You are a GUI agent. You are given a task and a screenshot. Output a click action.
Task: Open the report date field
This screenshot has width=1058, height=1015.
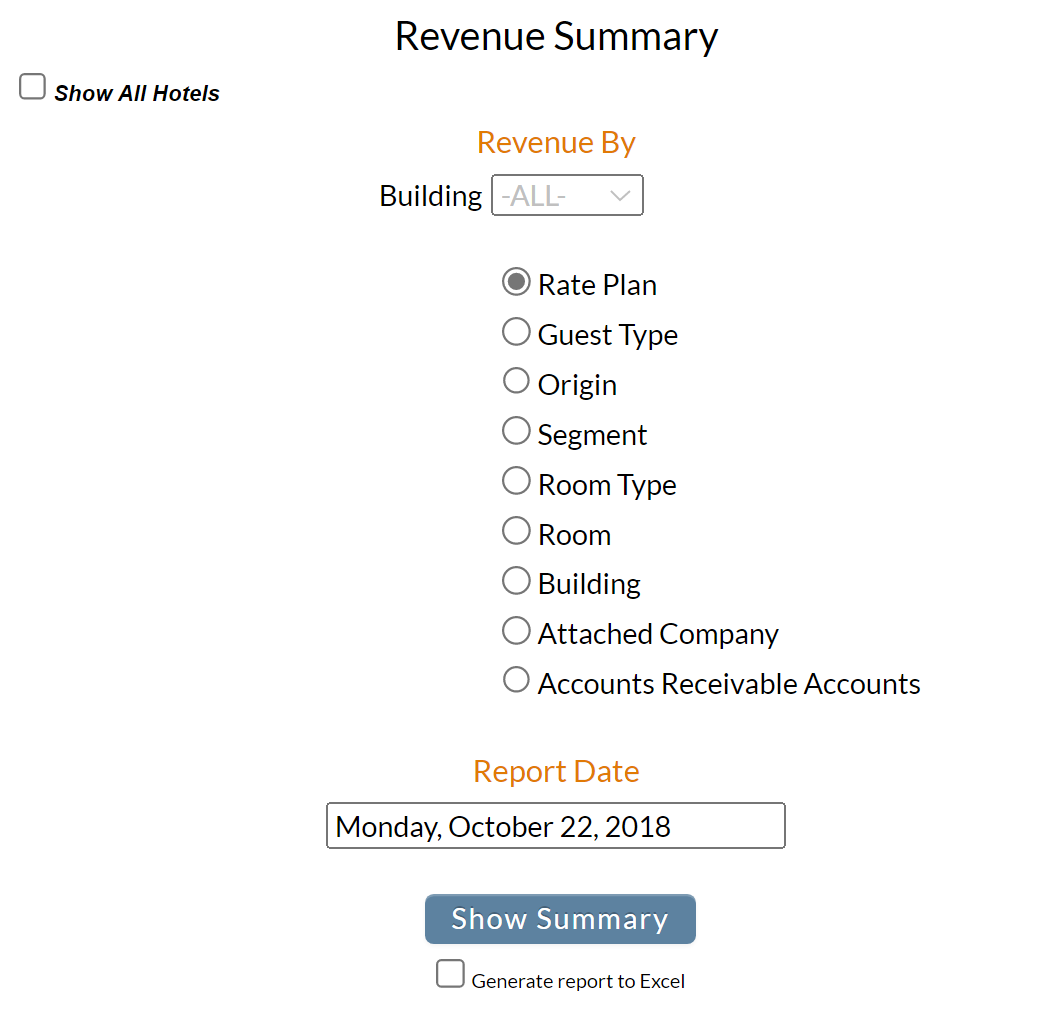coord(555,825)
